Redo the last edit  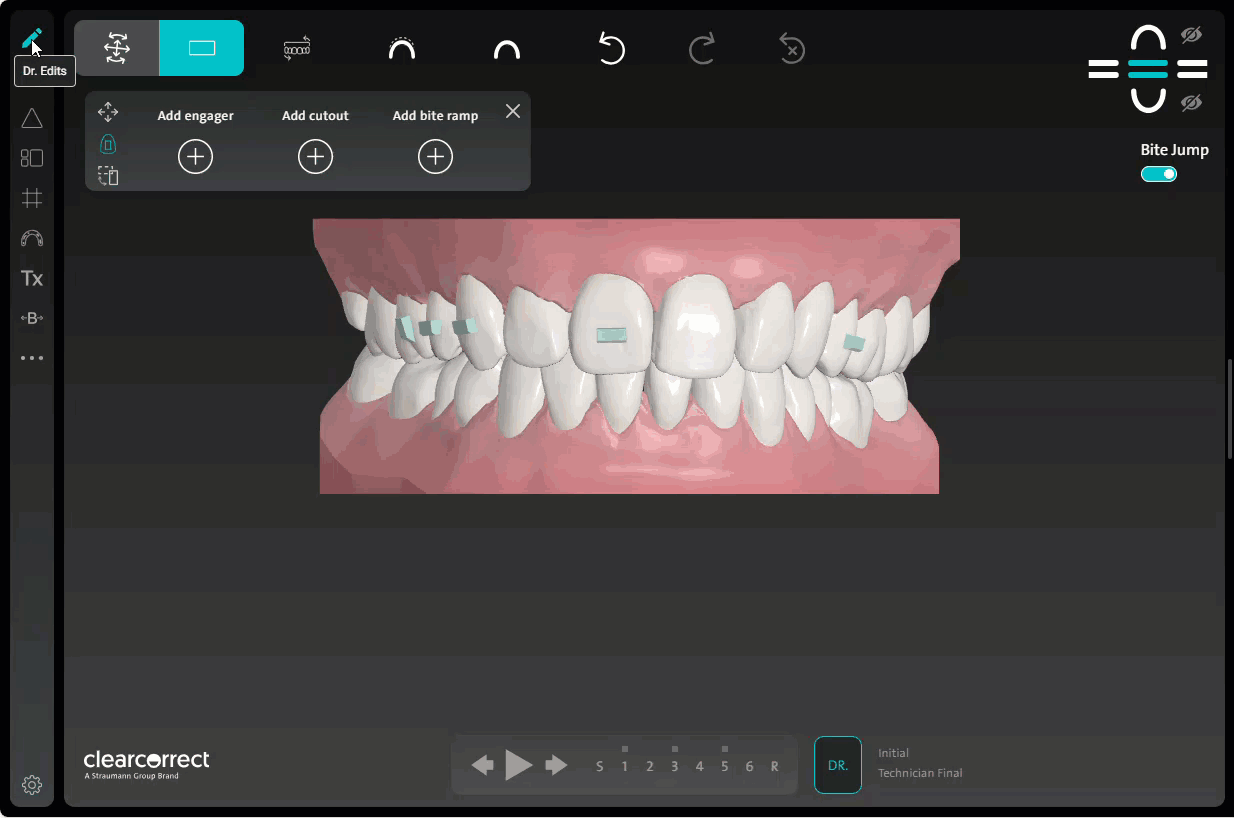(701, 48)
